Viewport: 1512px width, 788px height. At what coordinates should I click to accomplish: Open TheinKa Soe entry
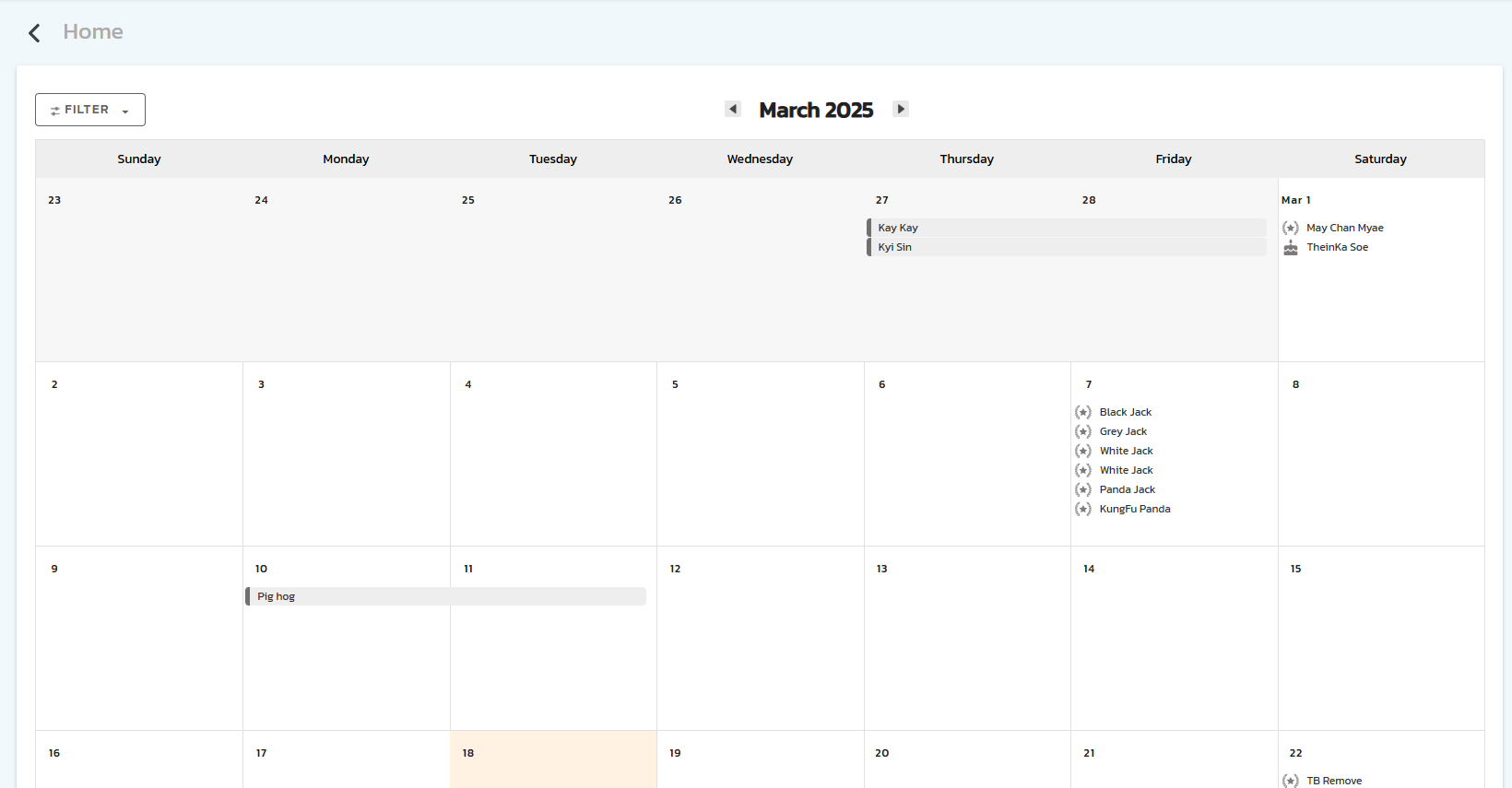coord(1337,247)
